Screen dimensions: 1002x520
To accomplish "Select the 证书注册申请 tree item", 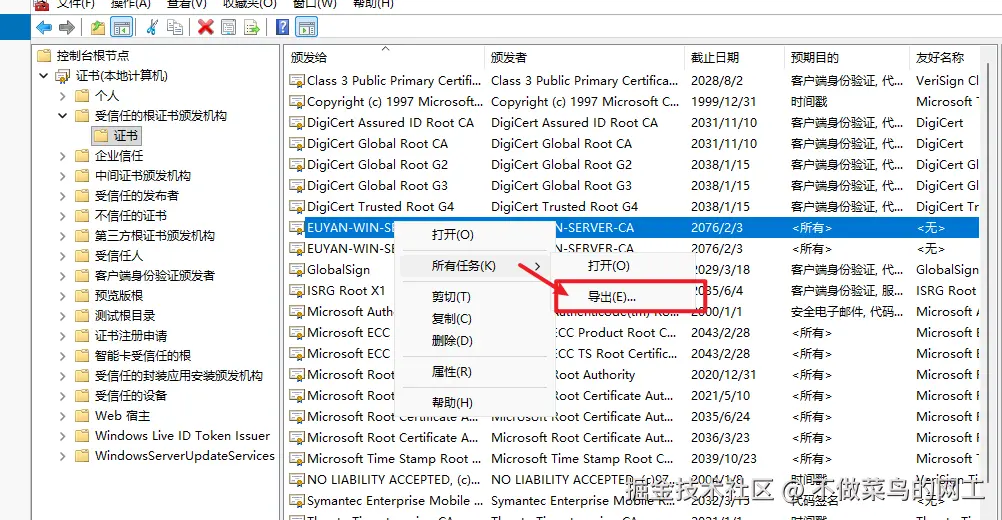I will (131, 336).
